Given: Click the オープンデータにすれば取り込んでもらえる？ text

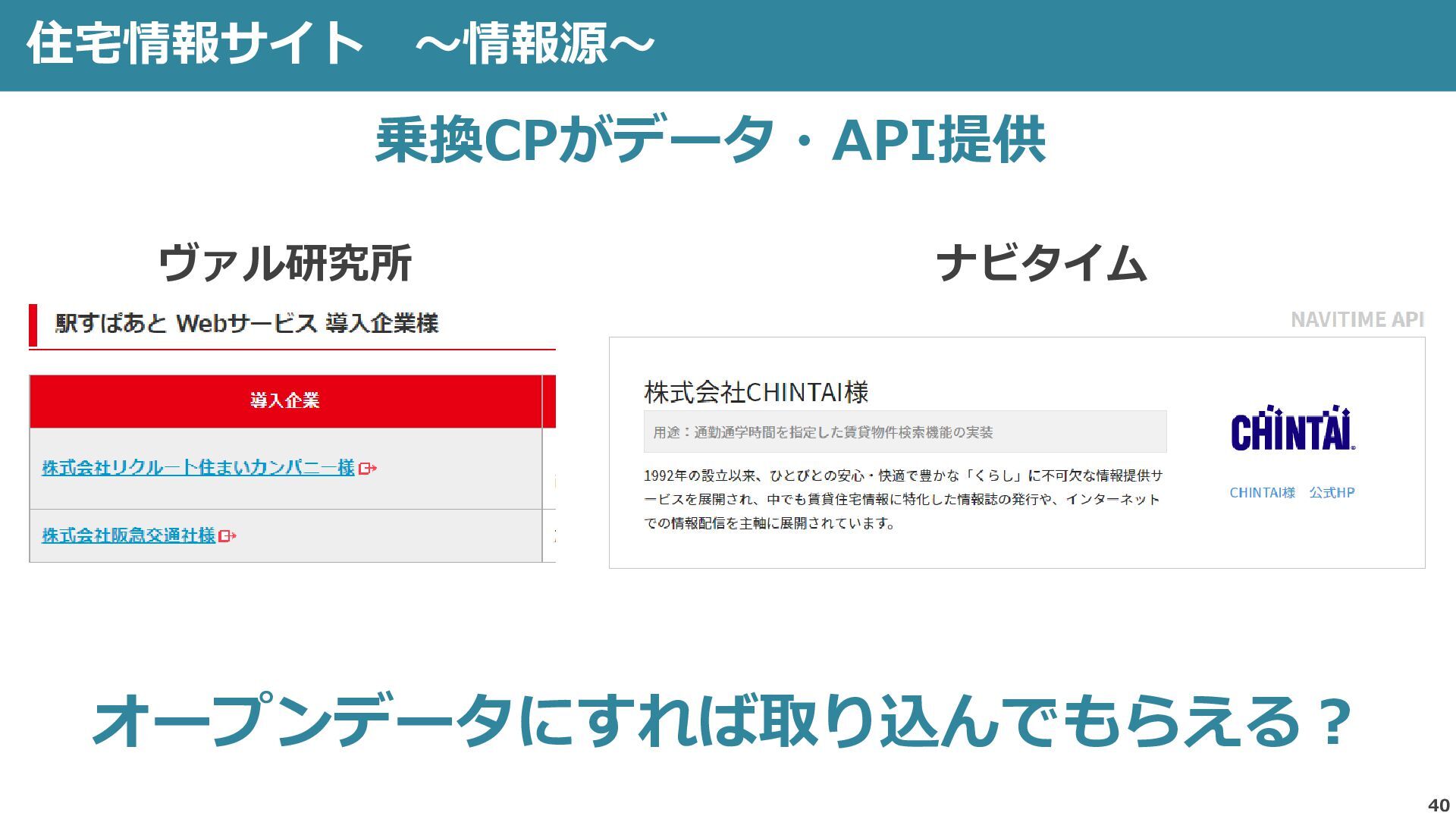Looking at the screenshot, I should pyautogui.click(x=723, y=720).
